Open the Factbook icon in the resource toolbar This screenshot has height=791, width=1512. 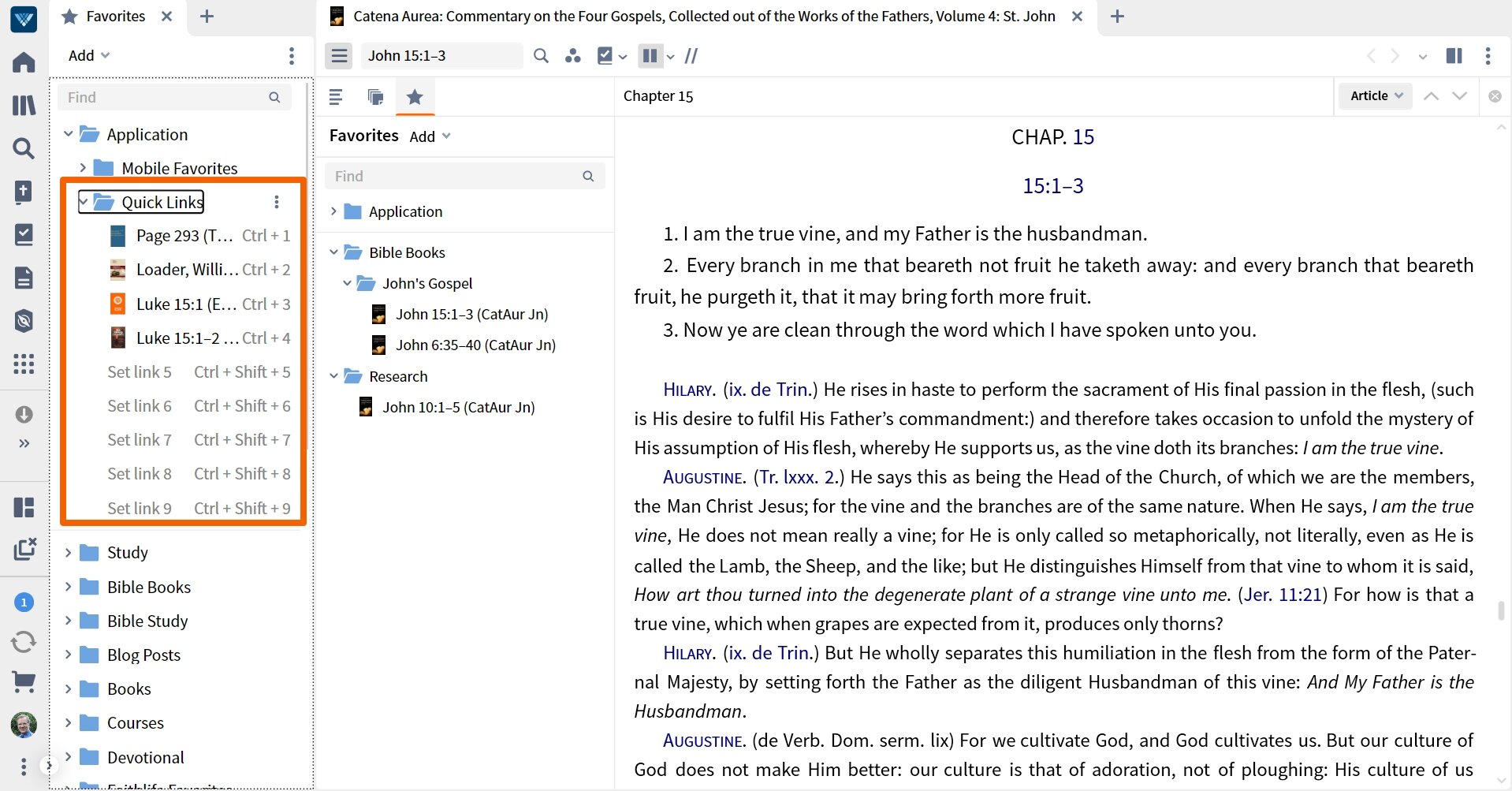click(x=573, y=55)
